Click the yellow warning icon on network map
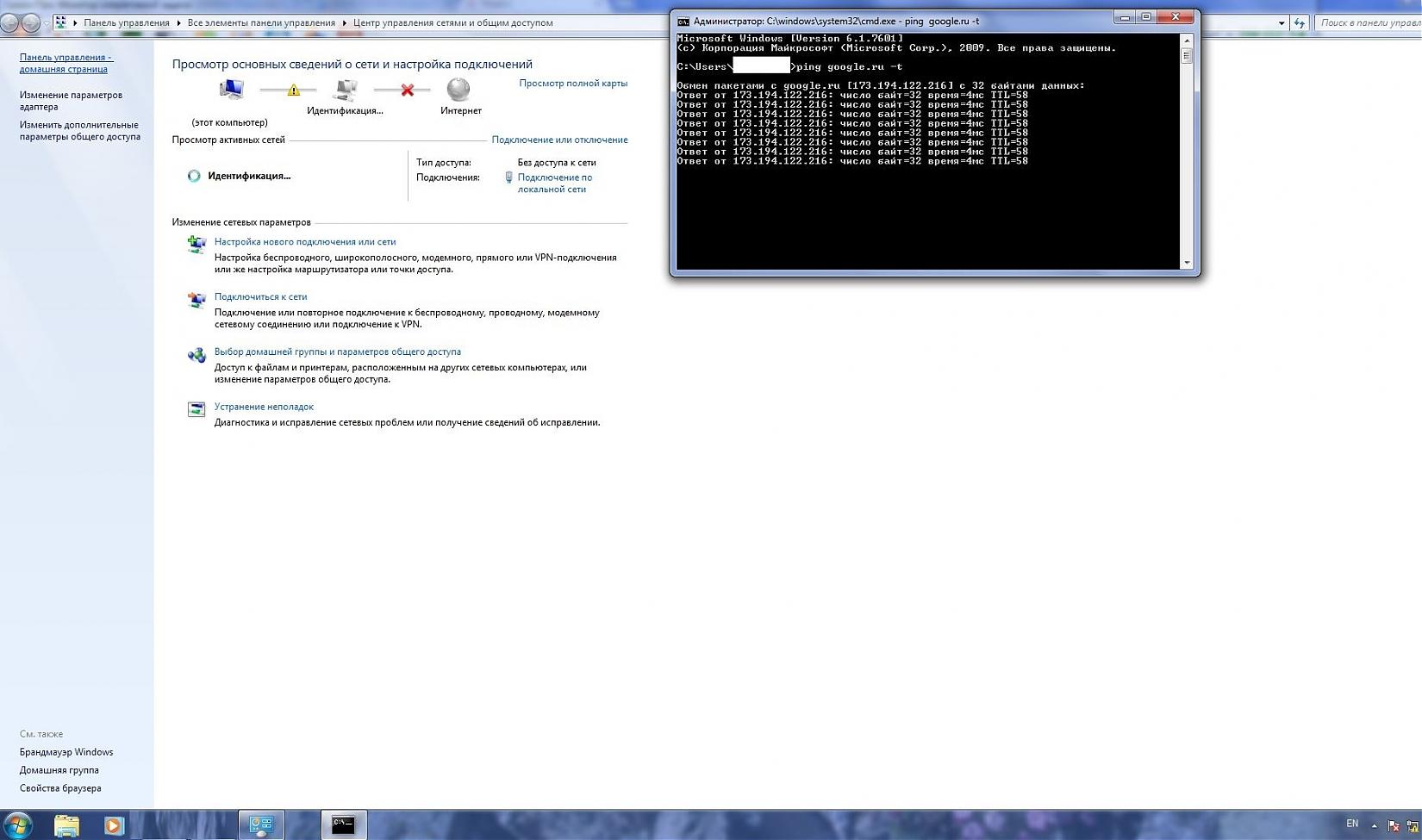 [293, 90]
